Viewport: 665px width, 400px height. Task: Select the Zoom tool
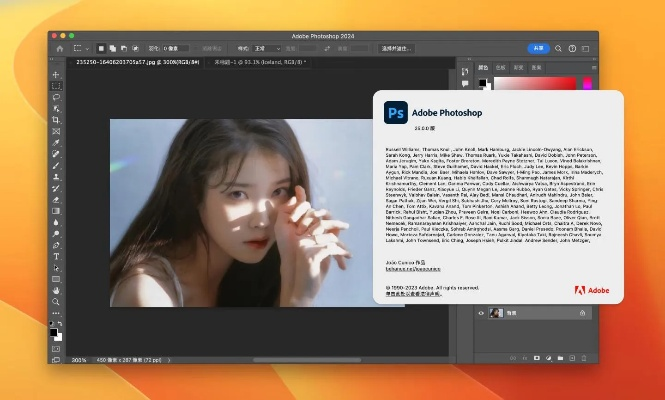tap(56, 301)
